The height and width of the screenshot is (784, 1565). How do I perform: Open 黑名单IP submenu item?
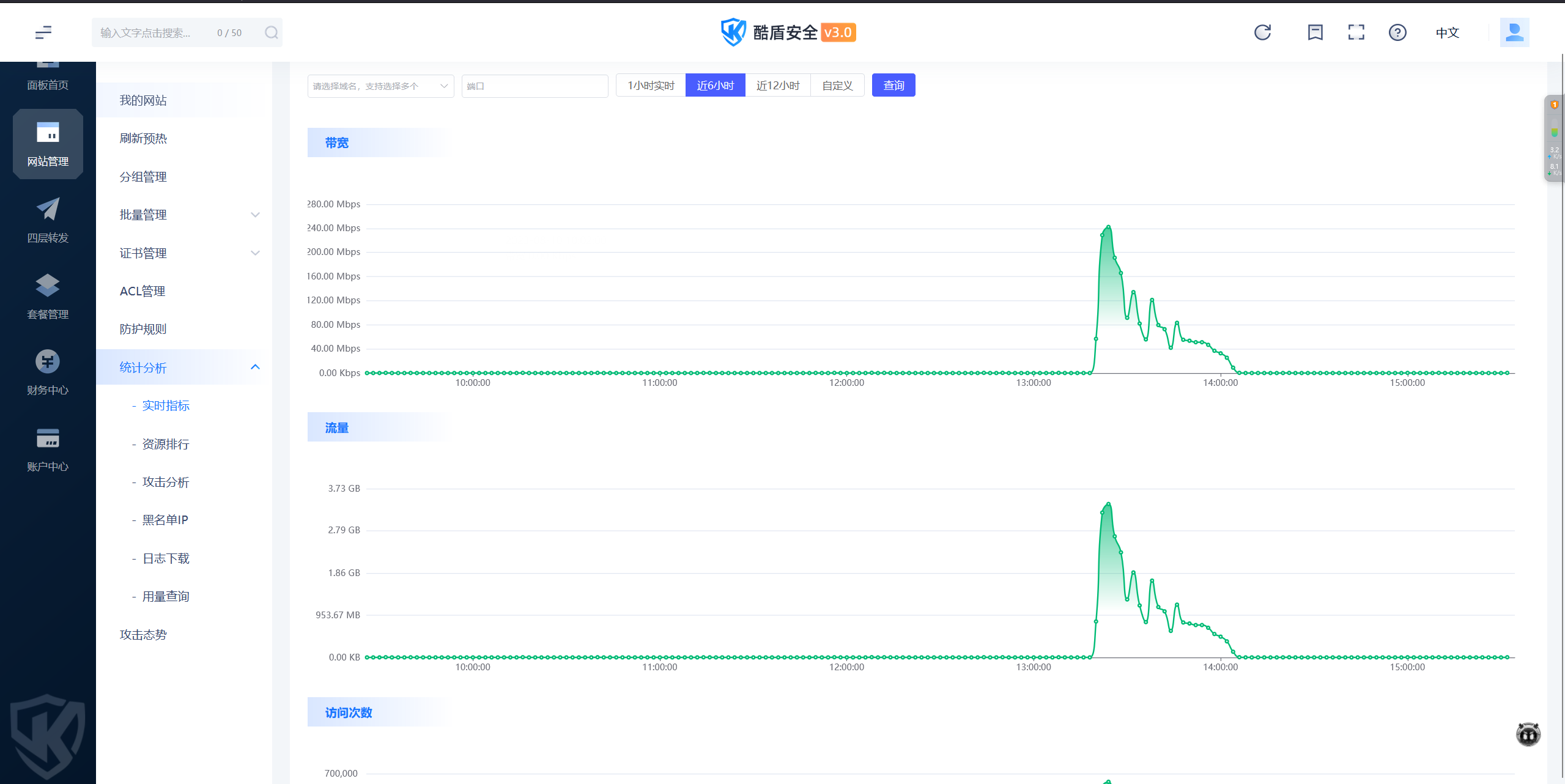coord(165,520)
